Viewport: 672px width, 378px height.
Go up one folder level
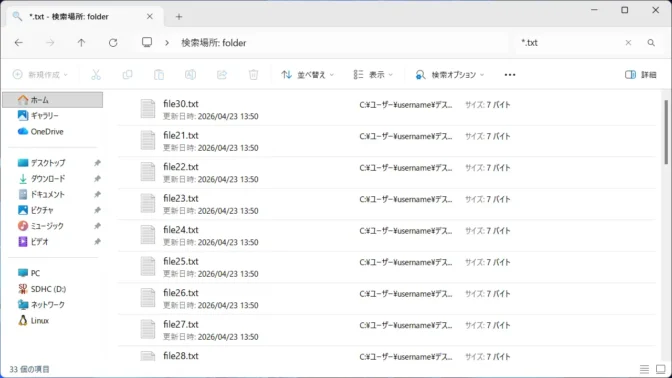(81, 43)
